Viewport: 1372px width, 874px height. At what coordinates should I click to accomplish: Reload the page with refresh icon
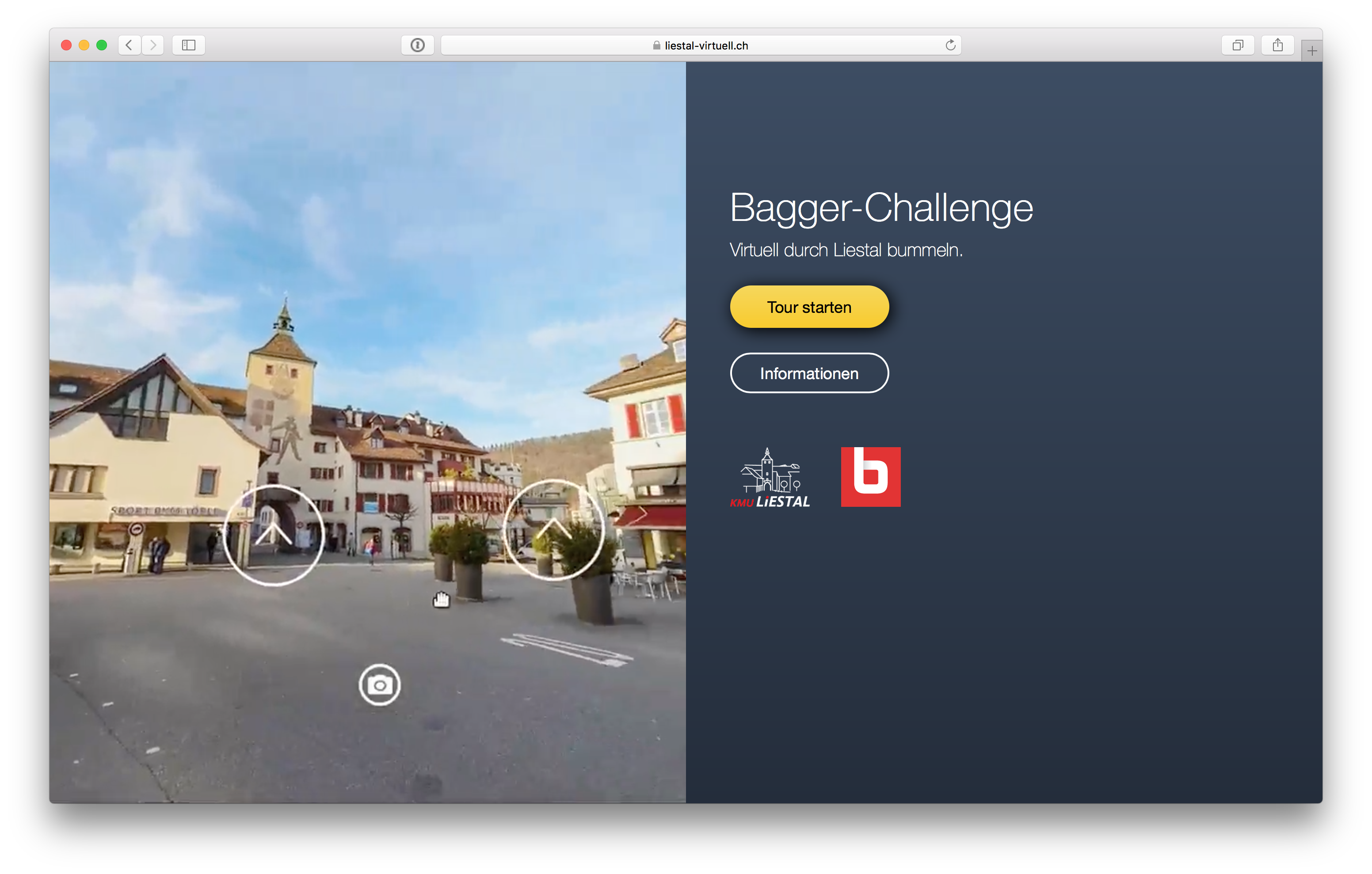(x=950, y=45)
